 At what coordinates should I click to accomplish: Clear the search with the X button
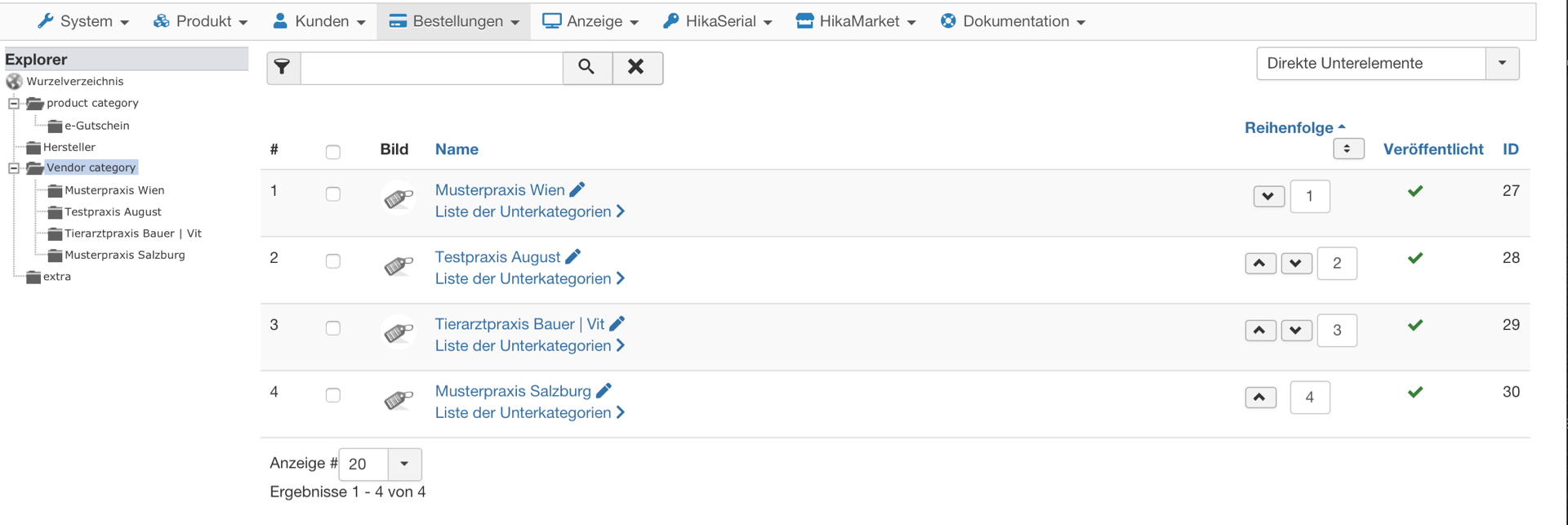pos(636,67)
